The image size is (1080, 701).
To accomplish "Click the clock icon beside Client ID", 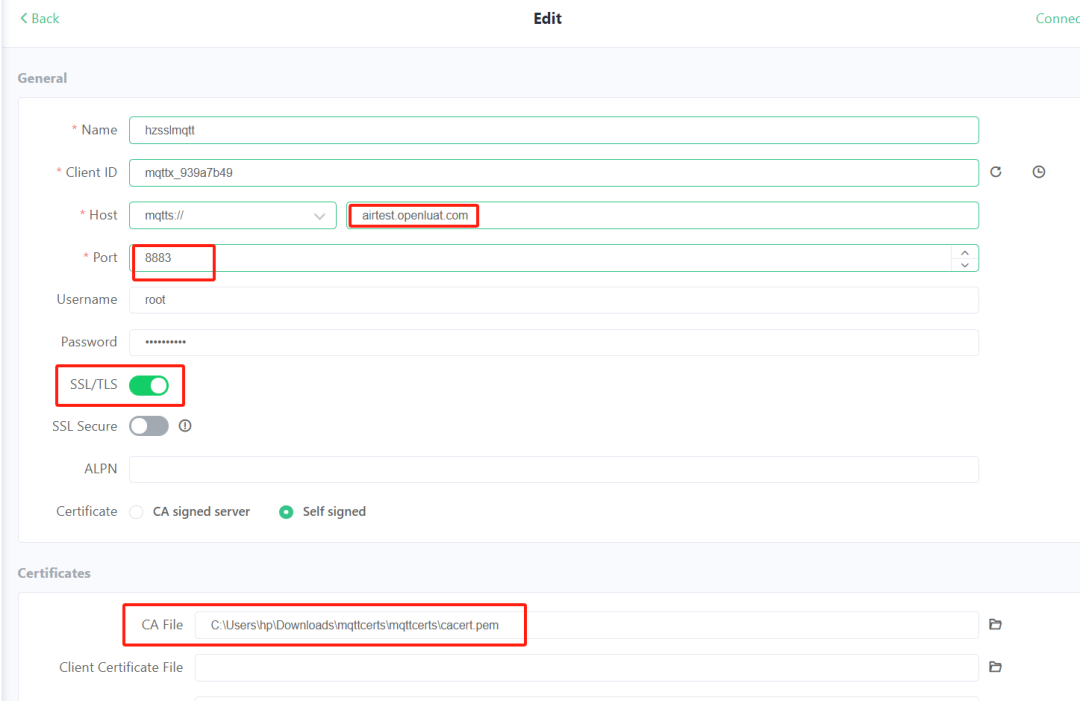I will (1039, 172).
